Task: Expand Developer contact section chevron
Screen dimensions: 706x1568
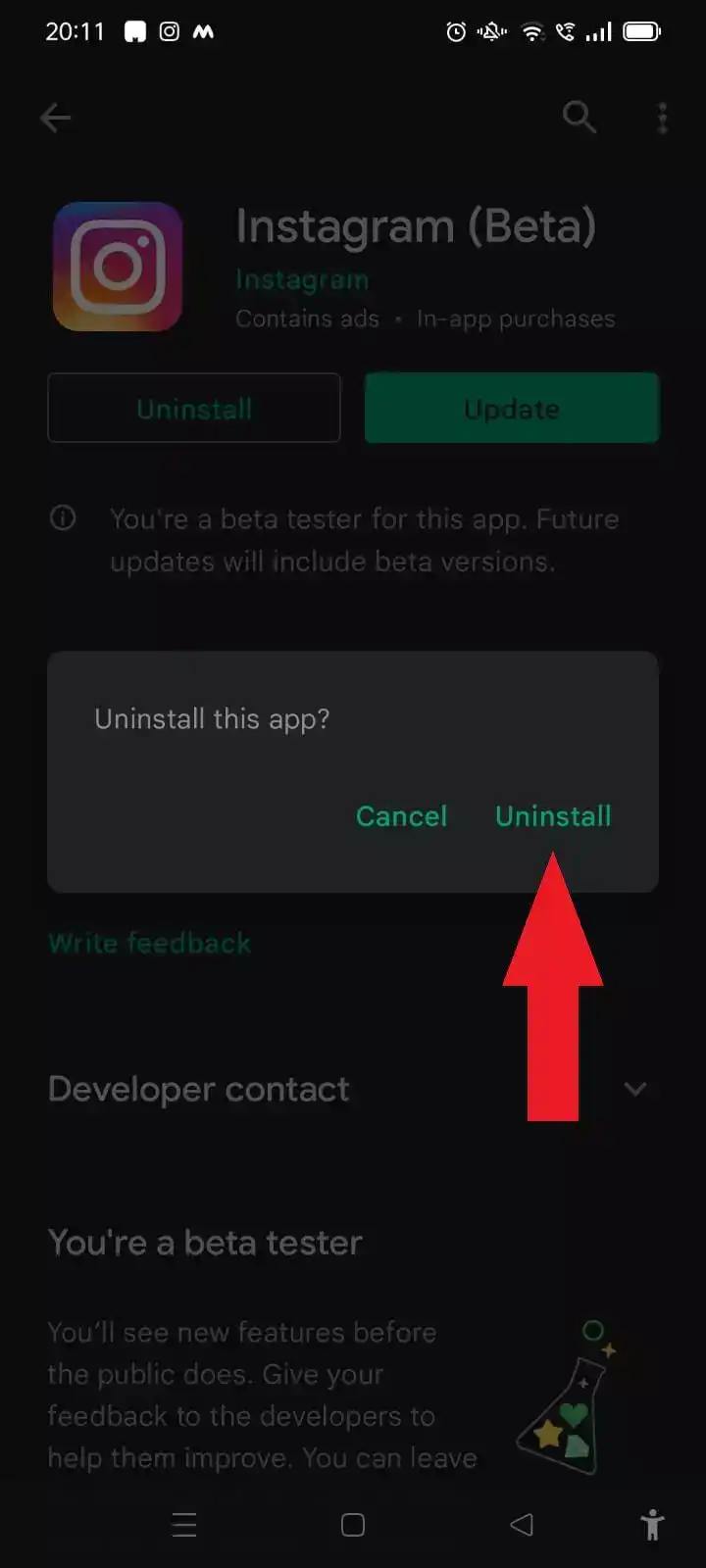Action: [635, 1089]
